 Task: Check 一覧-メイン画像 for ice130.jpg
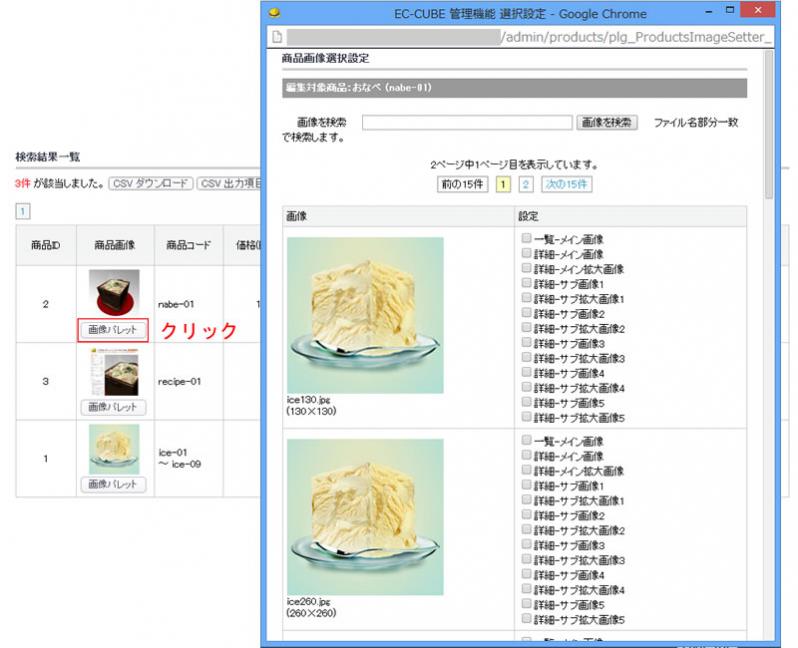click(x=526, y=238)
